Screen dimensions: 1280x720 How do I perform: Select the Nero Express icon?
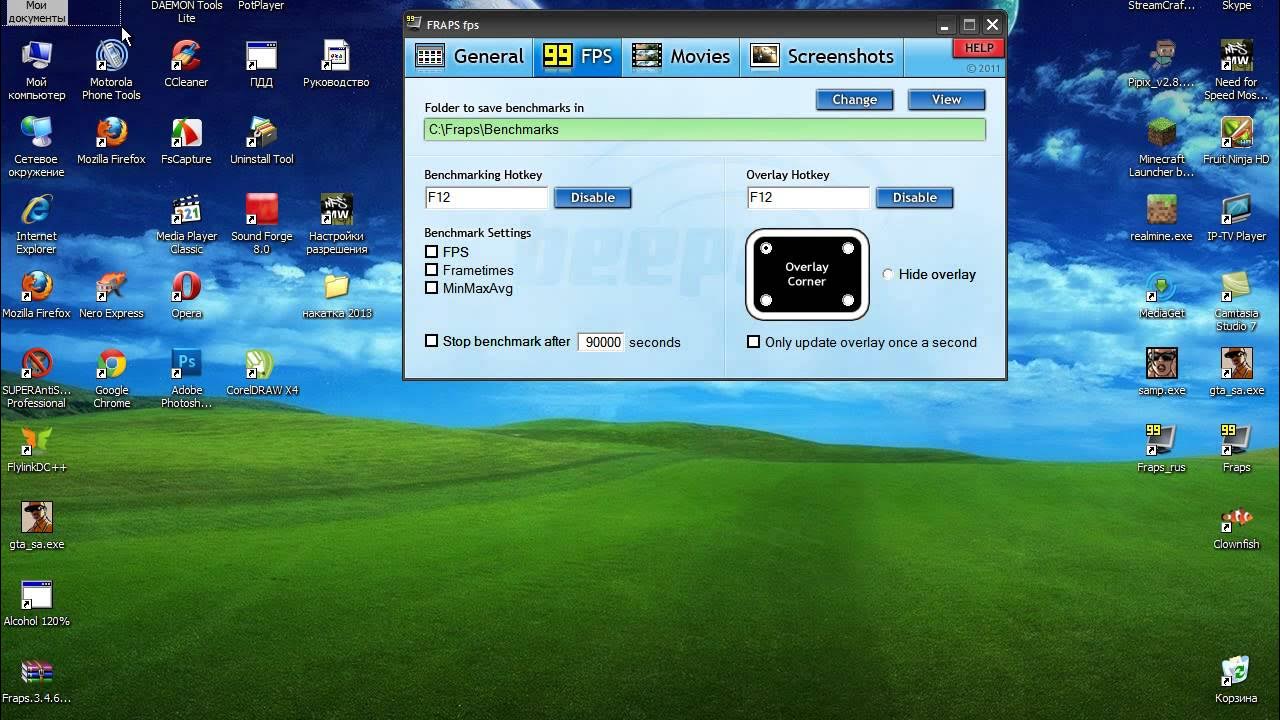click(111, 296)
